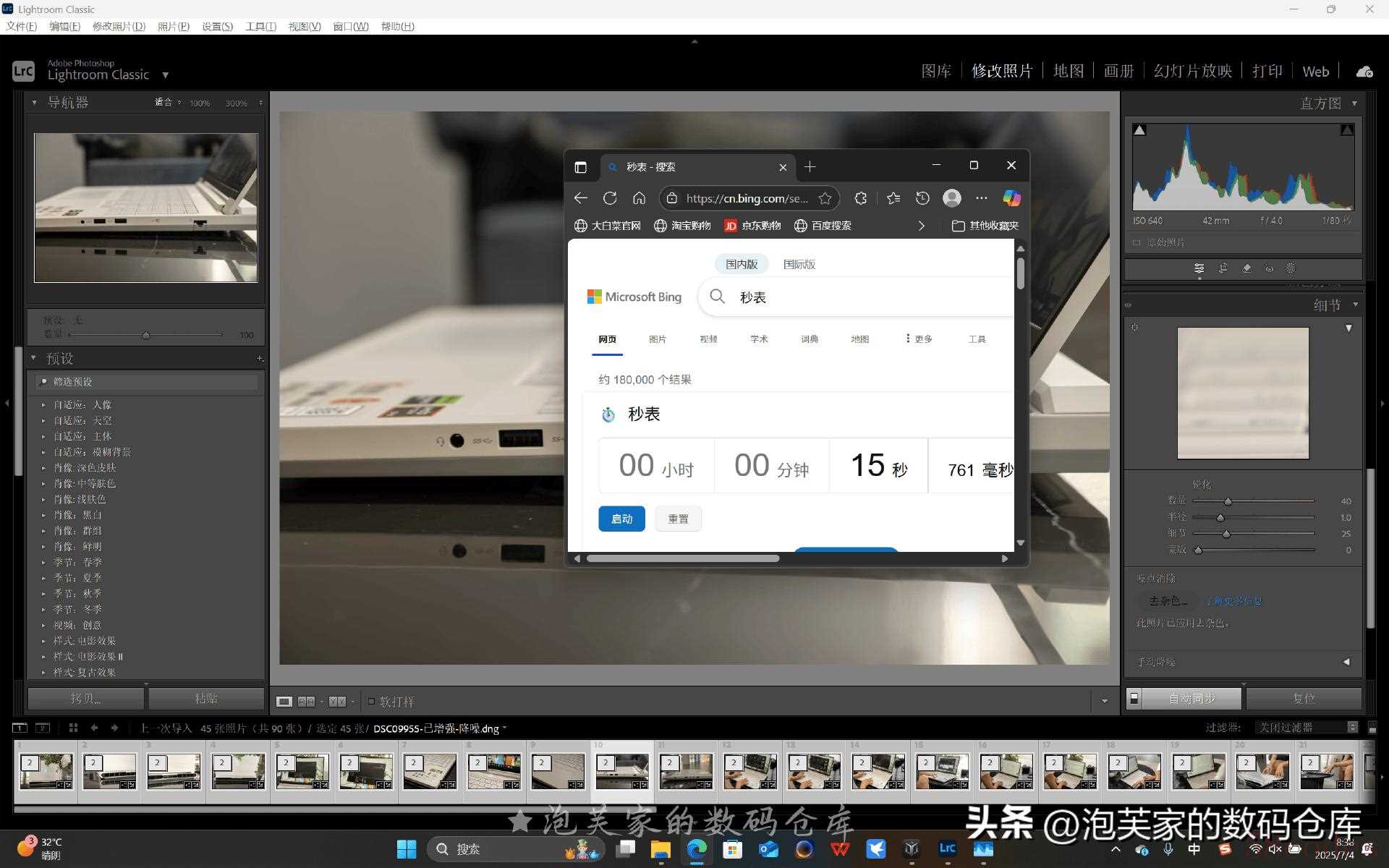Screen dimensions: 1389x868
Task: Open the 照片(P) menu
Action: coord(174,26)
